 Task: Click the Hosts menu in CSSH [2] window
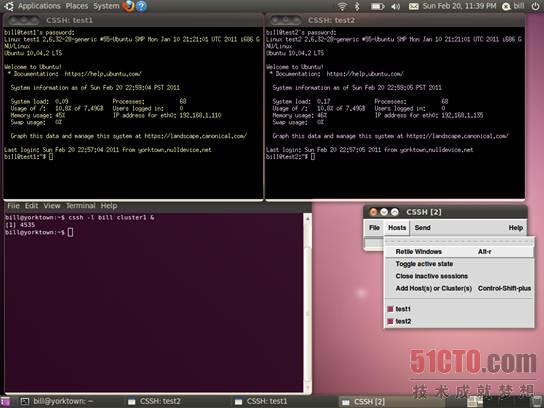[397, 228]
